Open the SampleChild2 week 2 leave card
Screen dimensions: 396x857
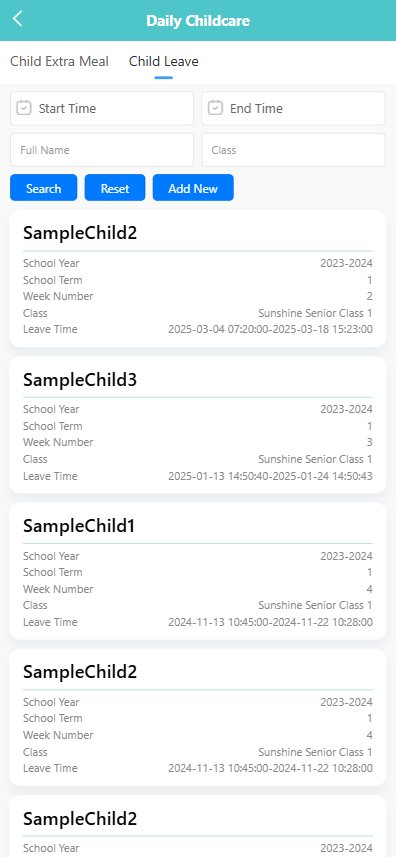point(198,279)
